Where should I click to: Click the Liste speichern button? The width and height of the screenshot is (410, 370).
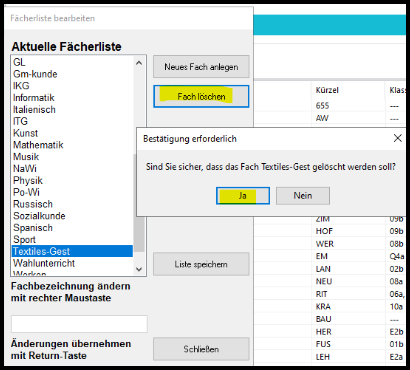pyautogui.click(x=201, y=264)
